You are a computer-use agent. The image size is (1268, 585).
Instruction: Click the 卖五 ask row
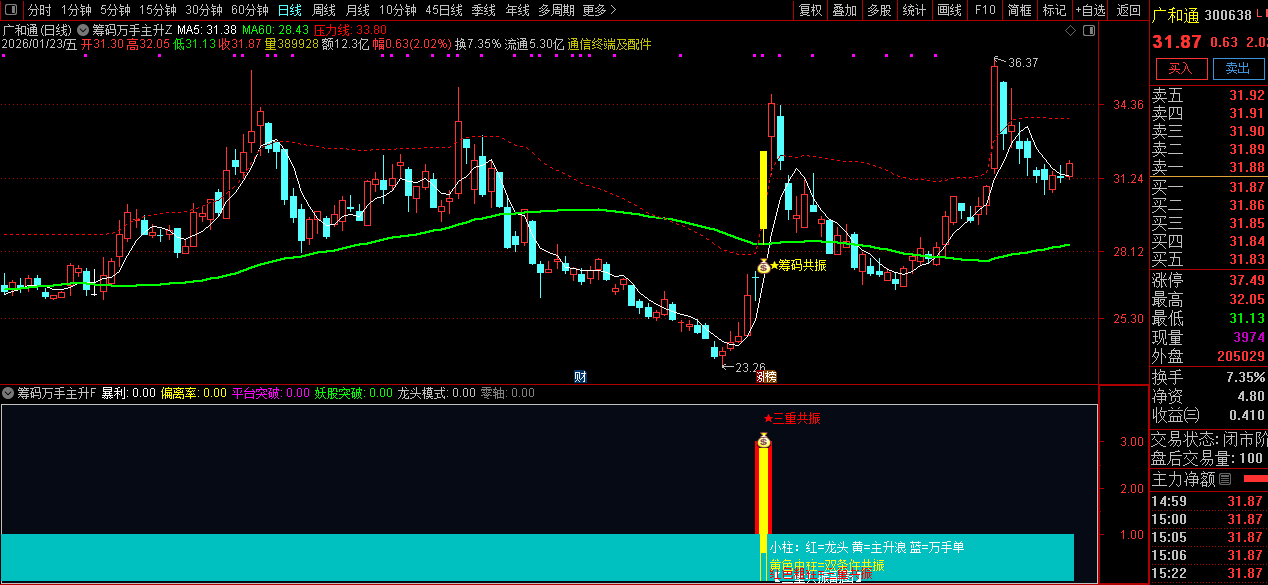[x=1208, y=96]
